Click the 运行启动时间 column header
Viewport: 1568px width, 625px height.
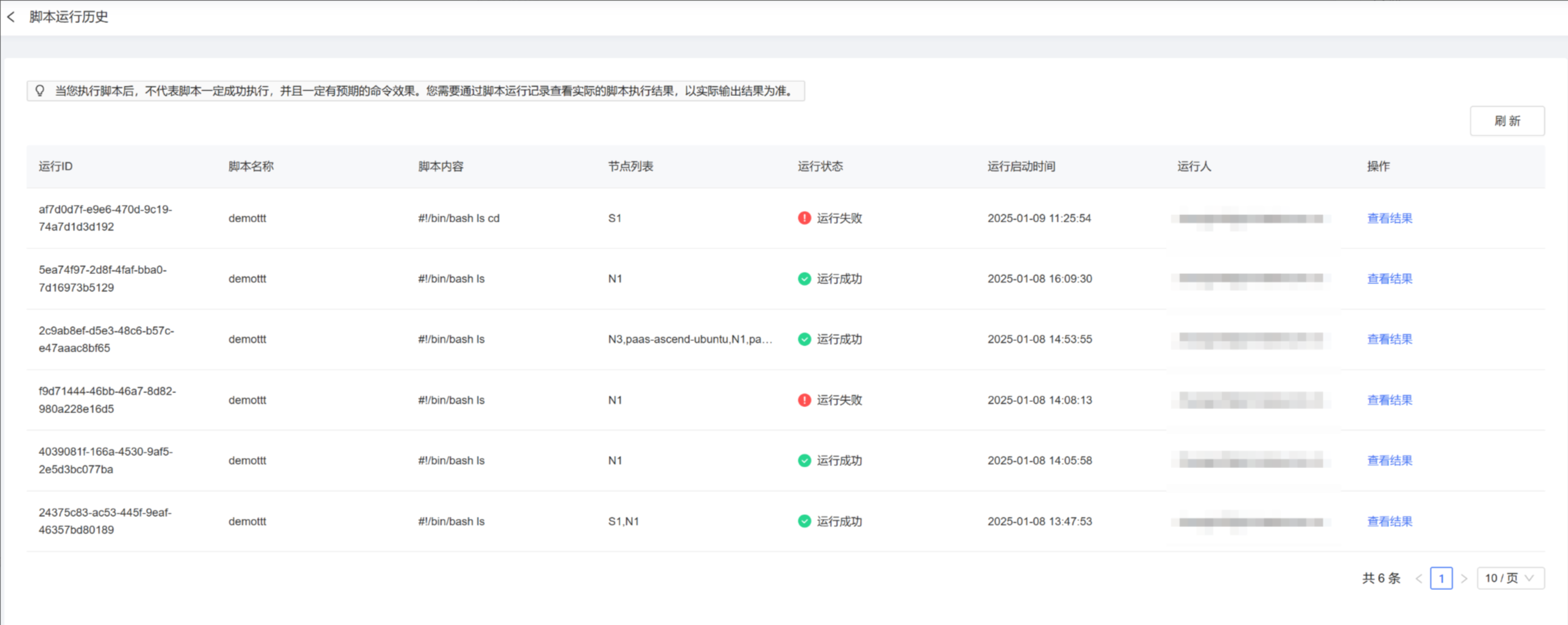coord(1022,166)
